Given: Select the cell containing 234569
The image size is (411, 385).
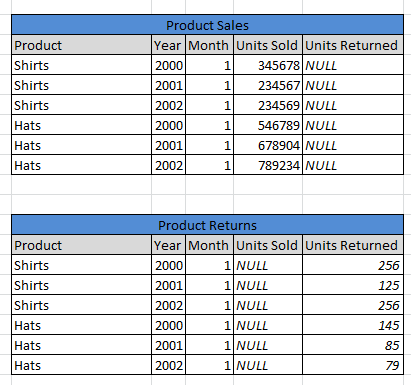Looking at the screenshot, I should [268, 105].
